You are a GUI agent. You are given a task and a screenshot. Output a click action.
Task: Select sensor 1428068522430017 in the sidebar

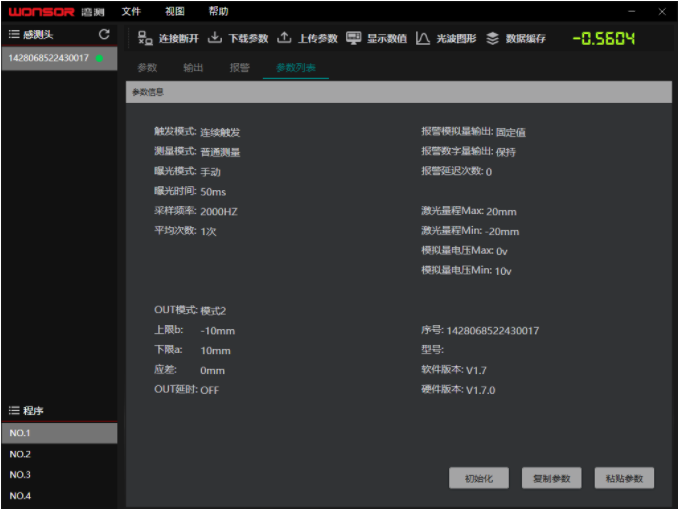click(x=59, y=58)
